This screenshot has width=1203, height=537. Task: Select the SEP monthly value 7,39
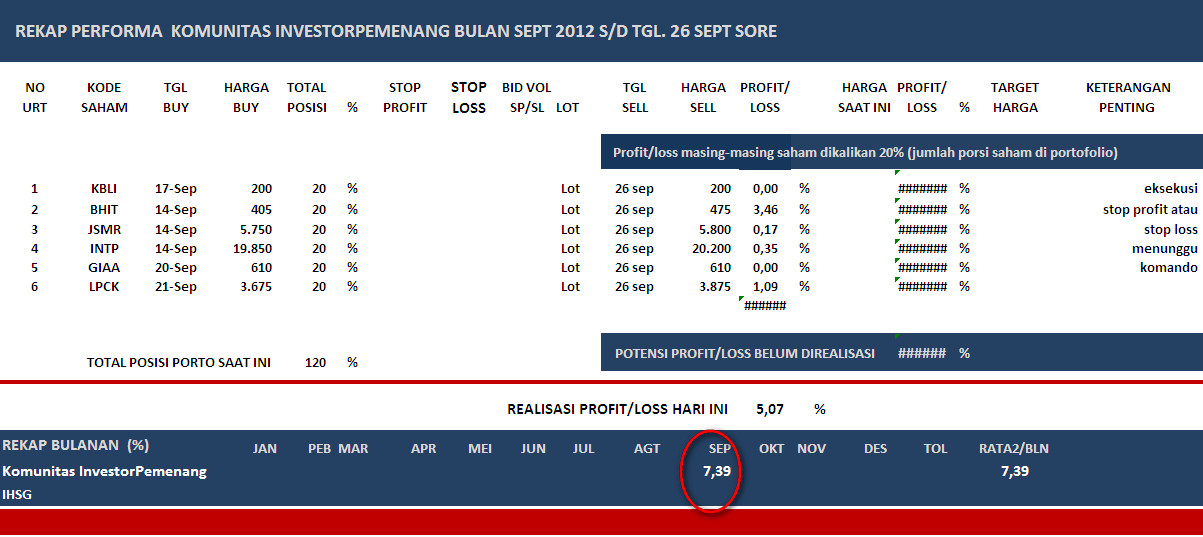coord(719,471)
